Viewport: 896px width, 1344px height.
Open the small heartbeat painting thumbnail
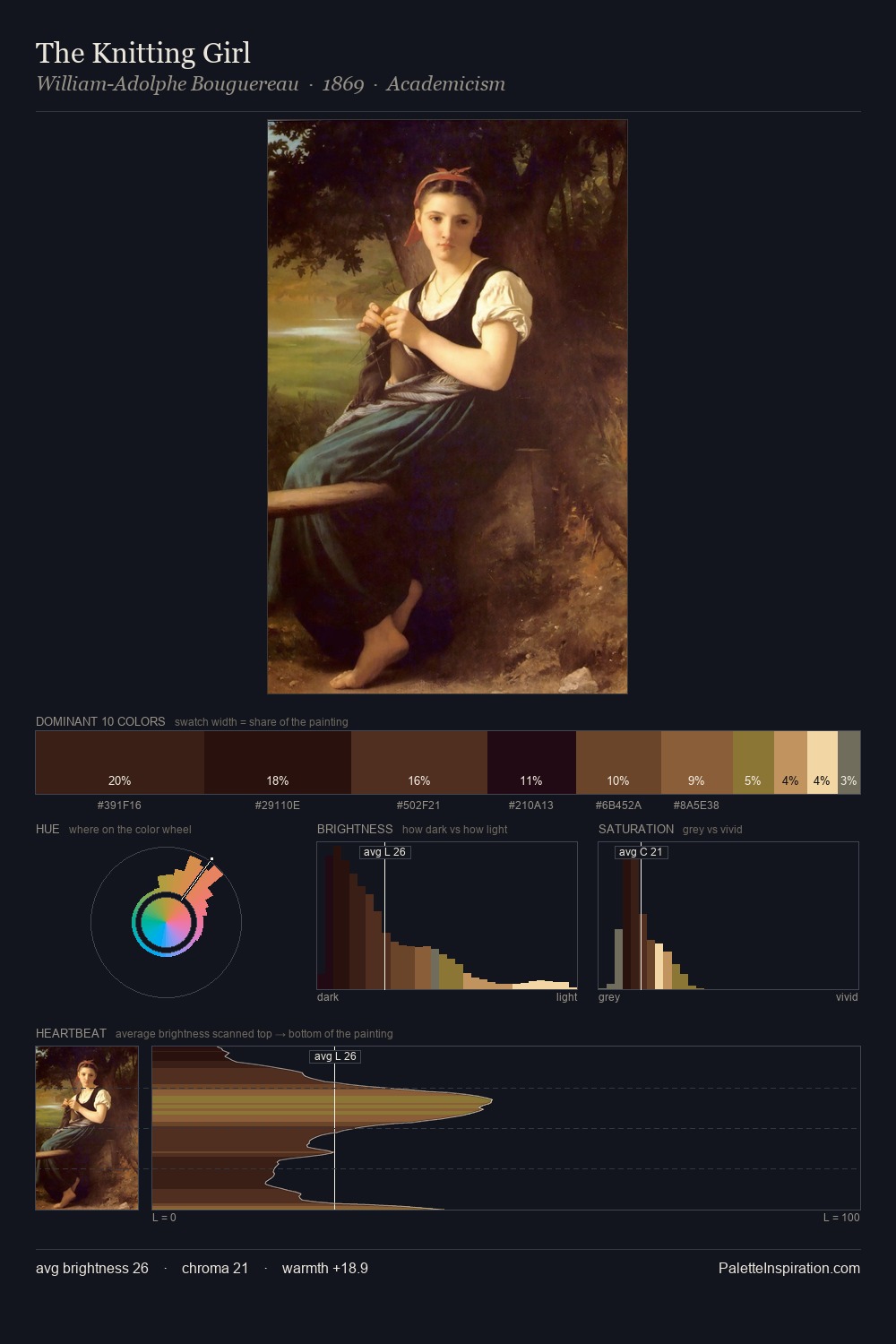coord(87,1128)
